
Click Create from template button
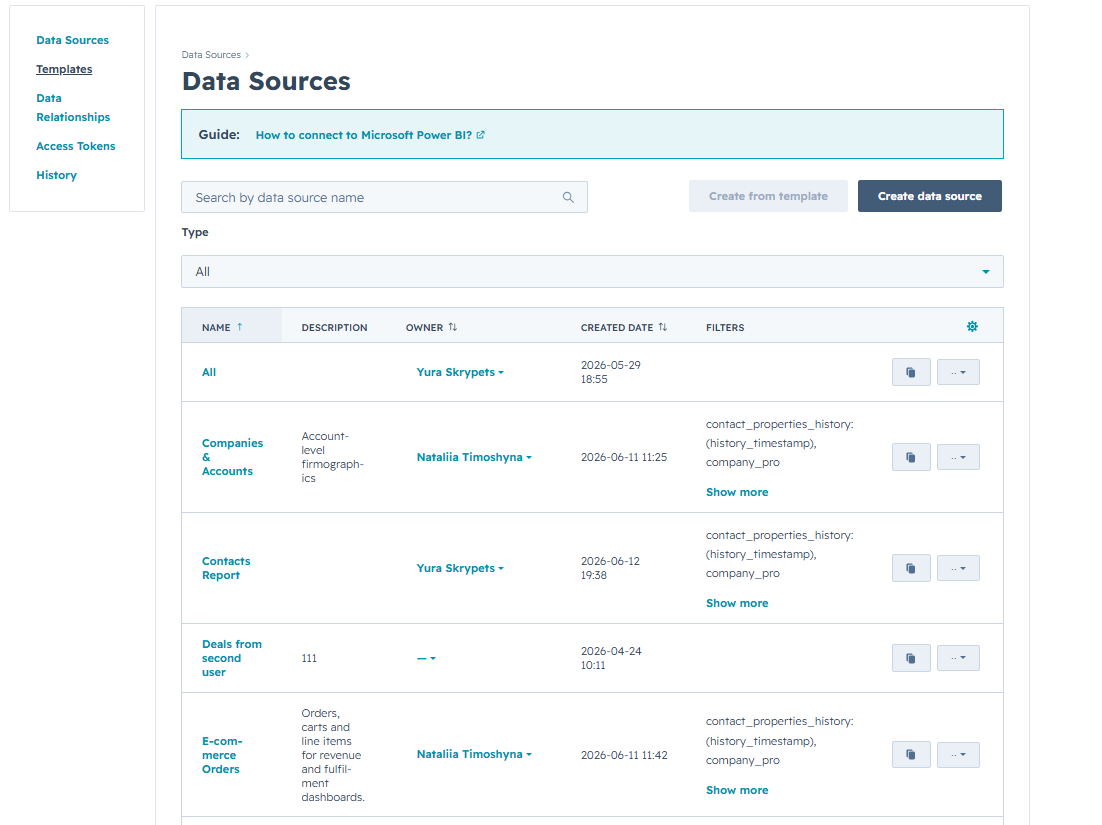click(x=767, y=196)
